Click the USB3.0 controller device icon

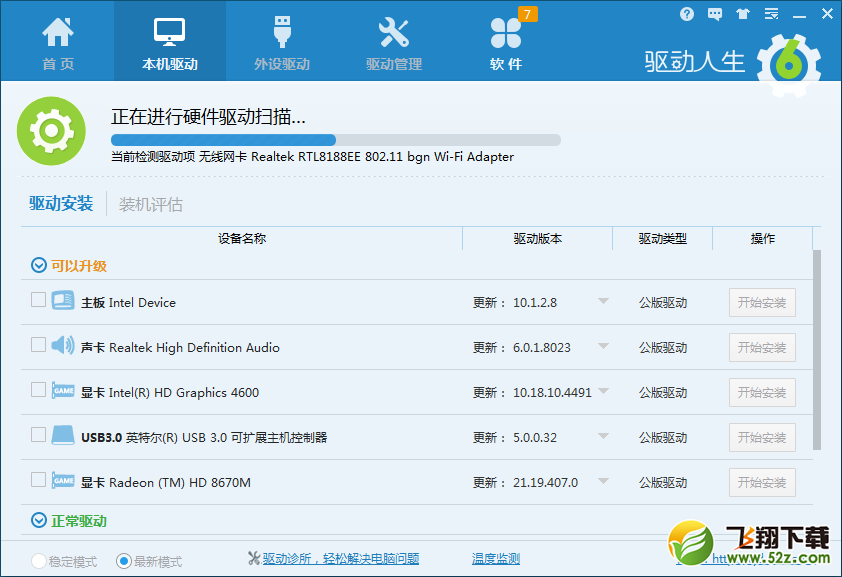63,435
